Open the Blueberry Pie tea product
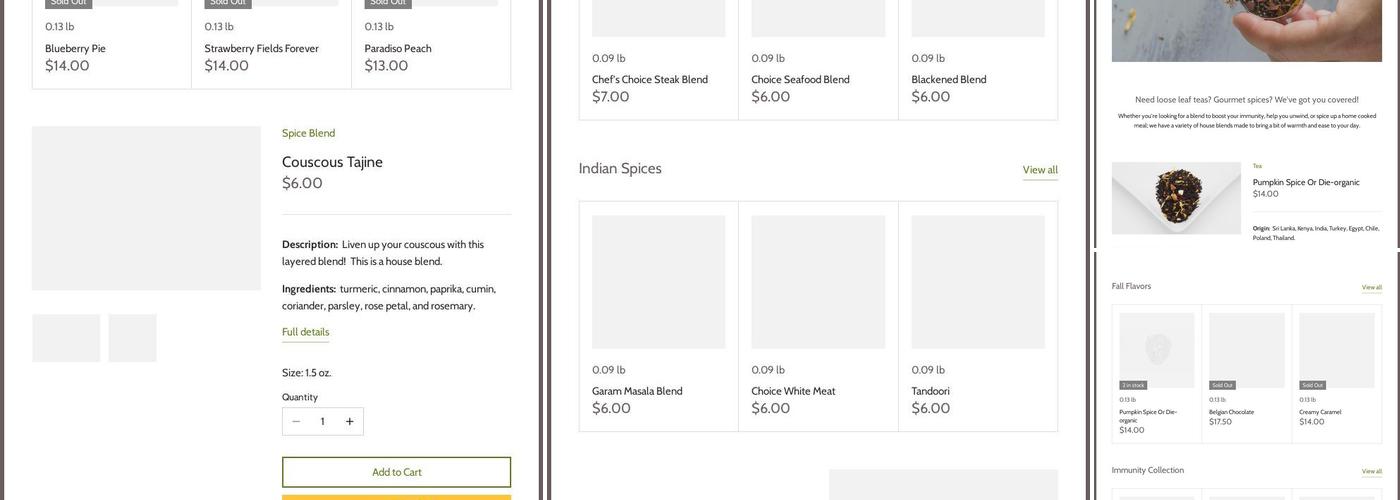 tap(75, 49)
